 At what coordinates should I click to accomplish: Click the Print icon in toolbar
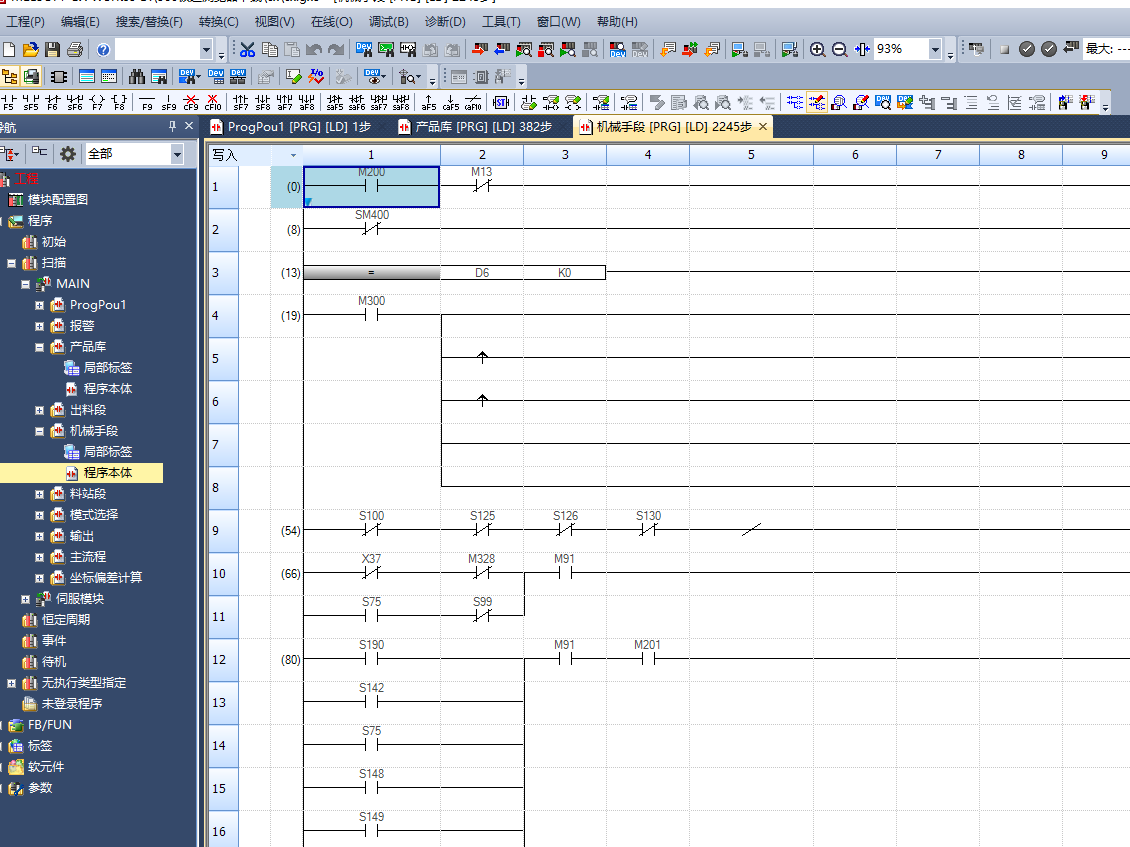(74, 49)
